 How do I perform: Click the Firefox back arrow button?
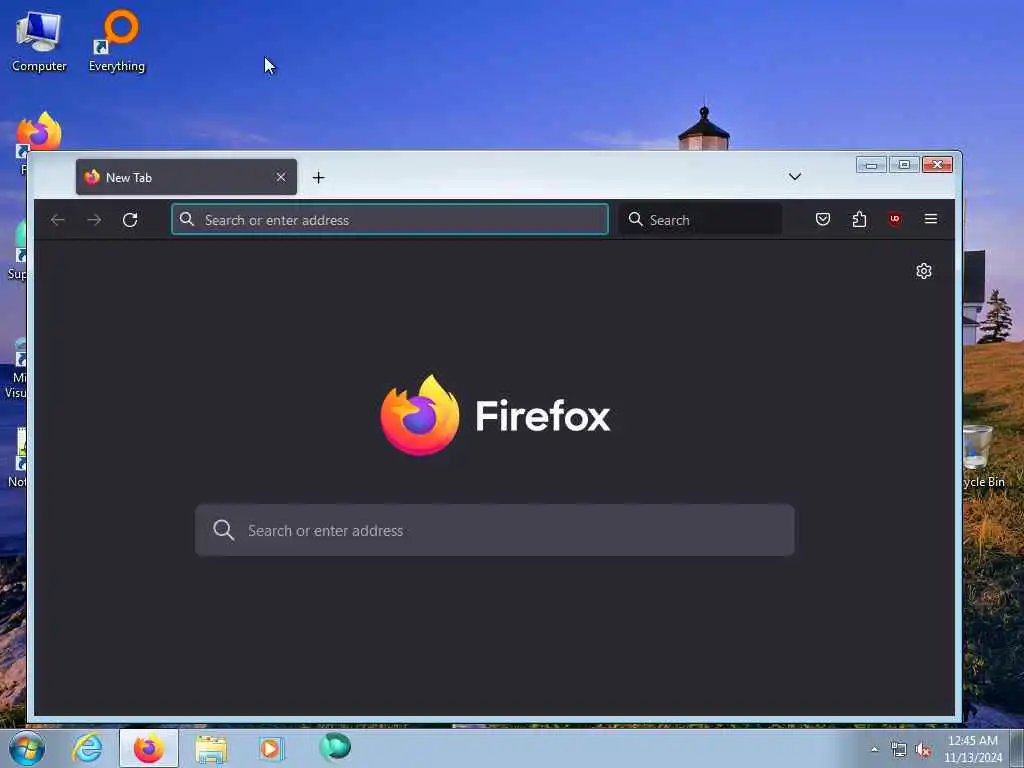click(x=57, y=220)
